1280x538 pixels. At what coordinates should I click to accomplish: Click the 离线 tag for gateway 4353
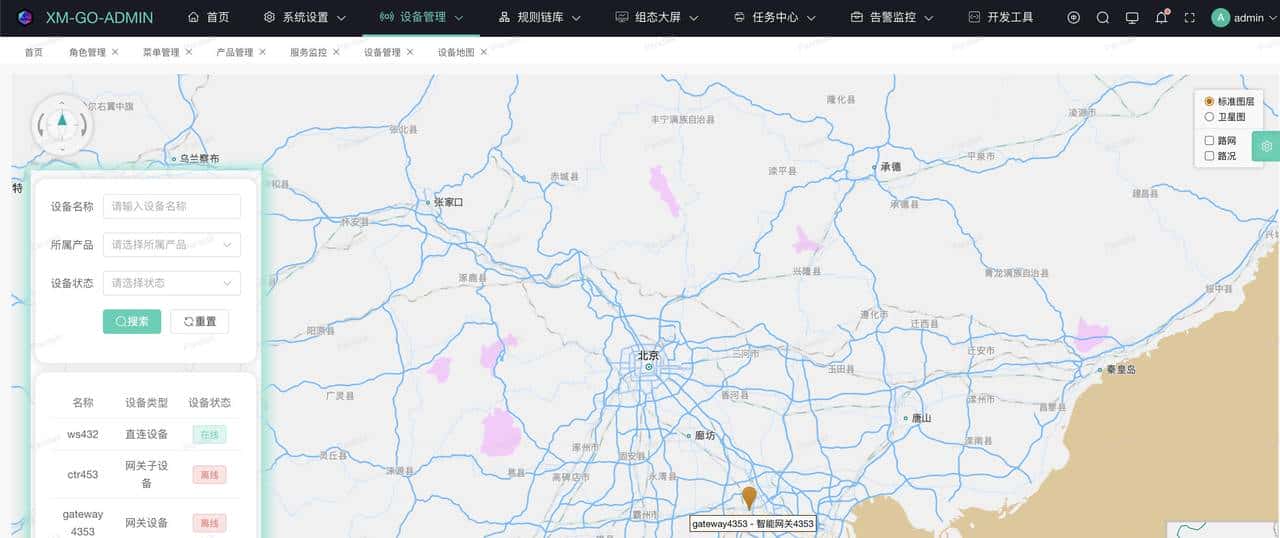(210, 522)
